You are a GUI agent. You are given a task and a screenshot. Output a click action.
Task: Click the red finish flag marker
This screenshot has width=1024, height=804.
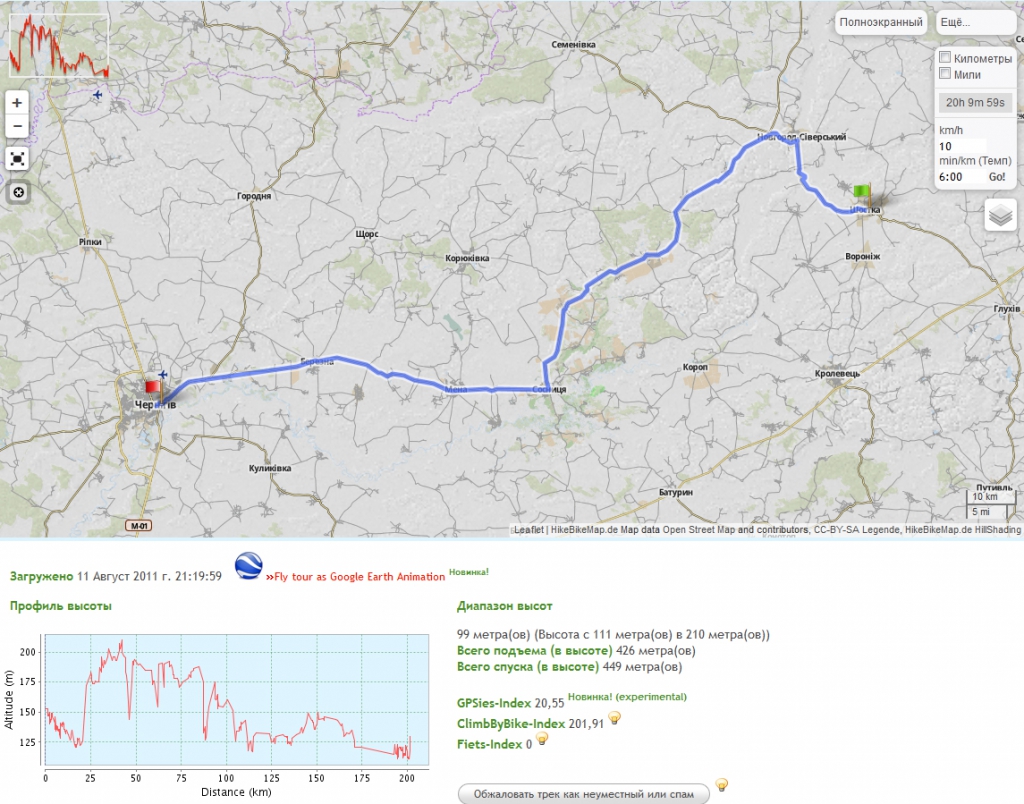pyautogui.click(x=152, y=387)
